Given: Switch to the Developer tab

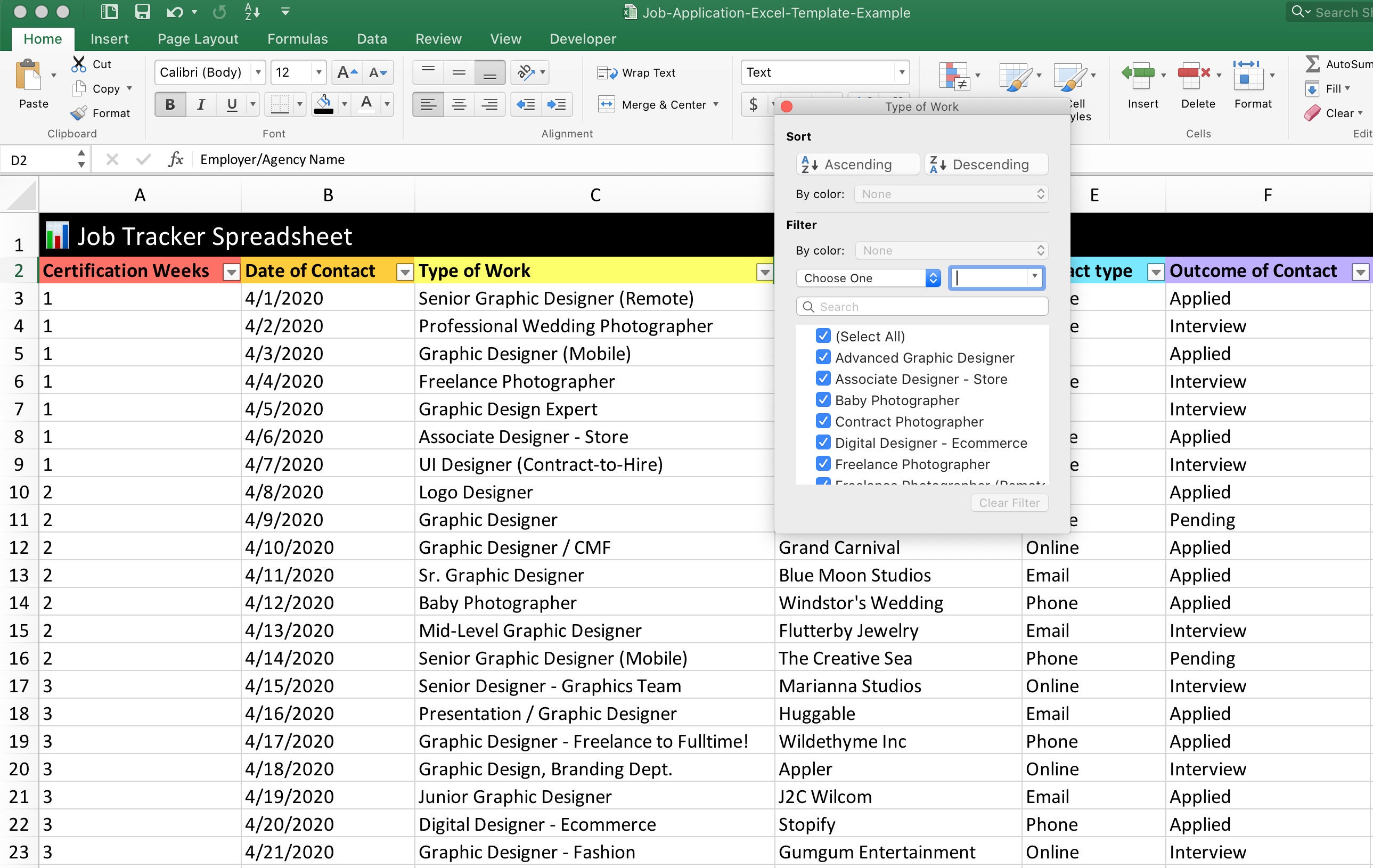Looking at the screenshot, I should pos(582,39).
